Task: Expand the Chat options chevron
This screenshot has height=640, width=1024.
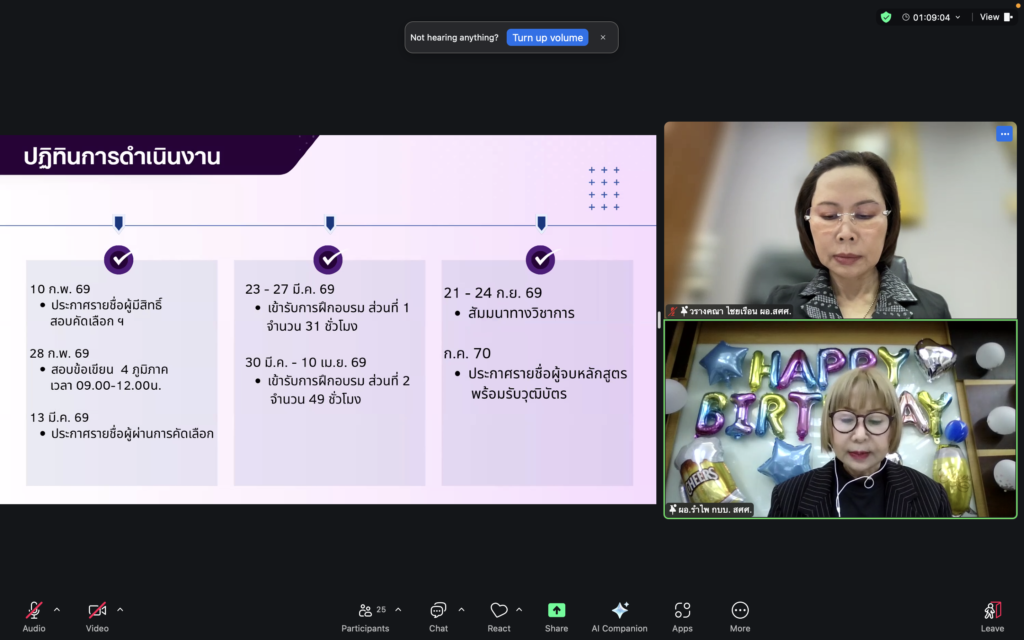Action: point(461,609)
